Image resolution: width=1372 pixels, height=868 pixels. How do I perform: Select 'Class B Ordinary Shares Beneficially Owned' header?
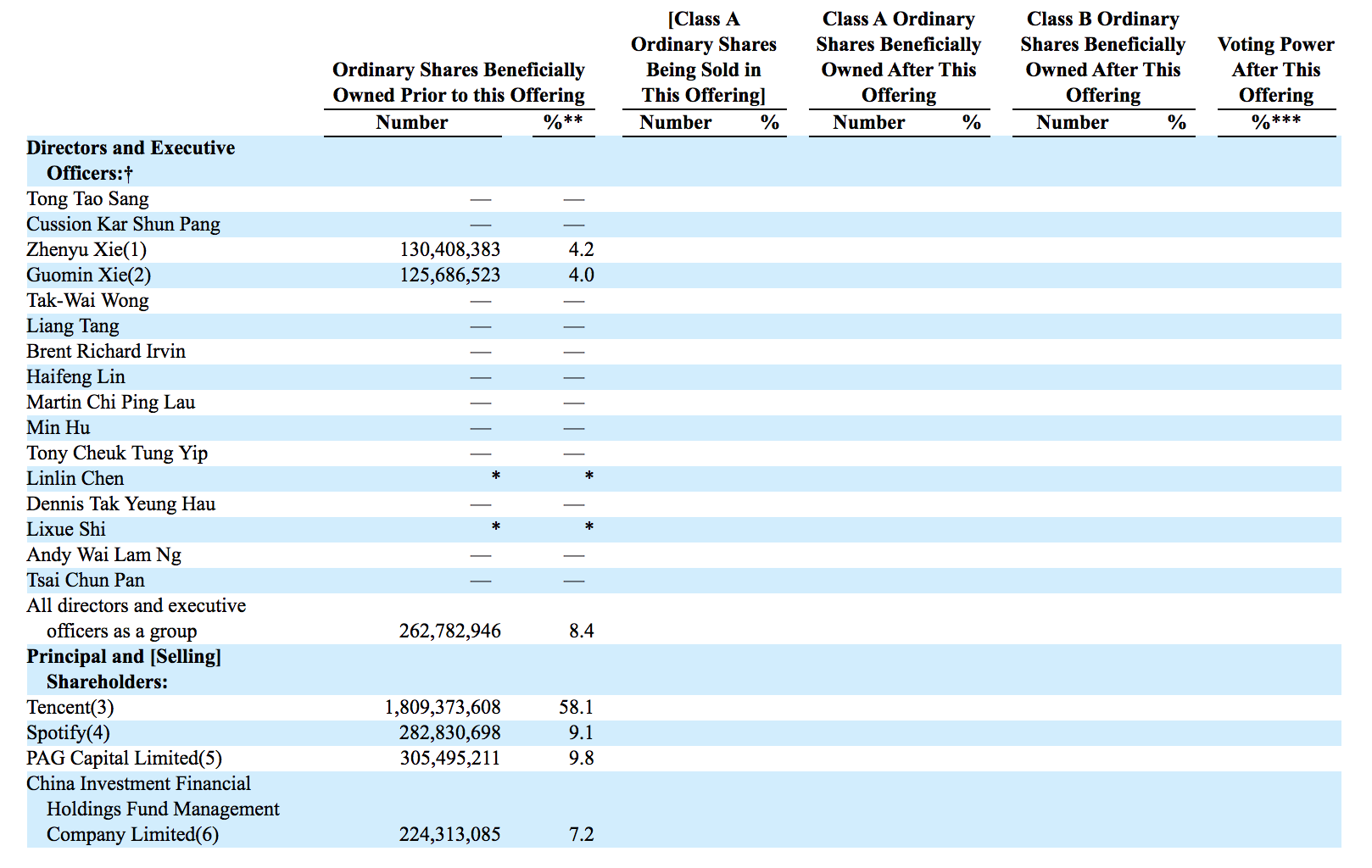(x=1103, y=58)
